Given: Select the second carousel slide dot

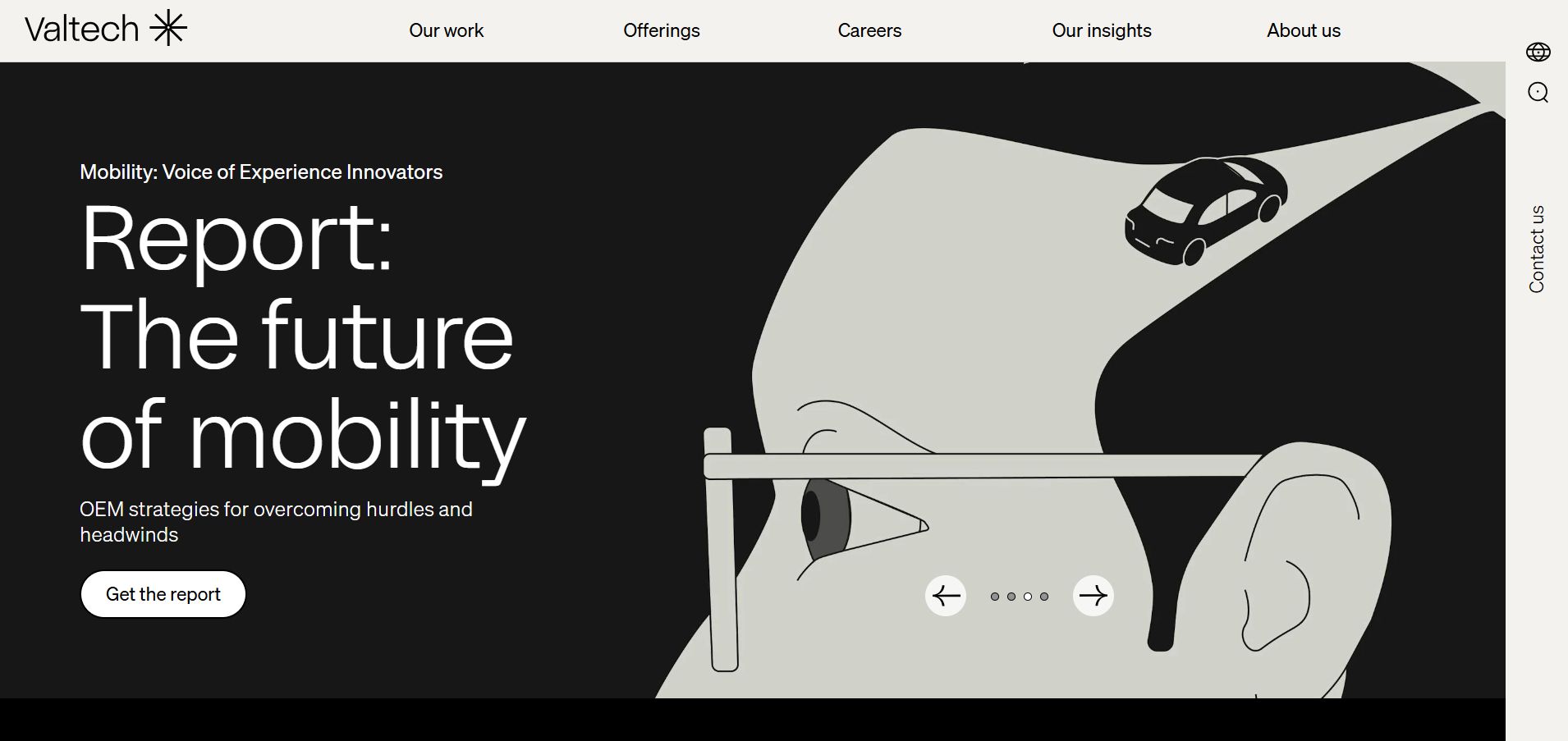Looking at the screenshot, I should click(1011, 597).
